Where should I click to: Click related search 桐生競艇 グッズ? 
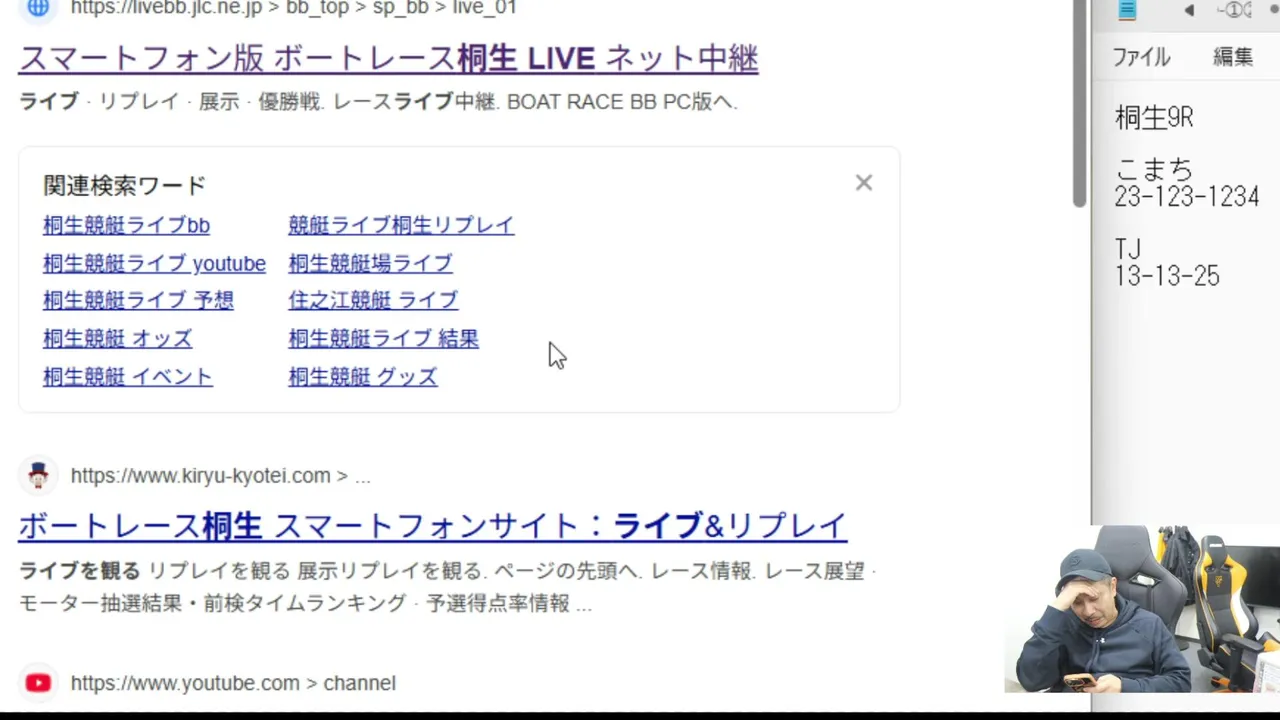pos(363,377)
